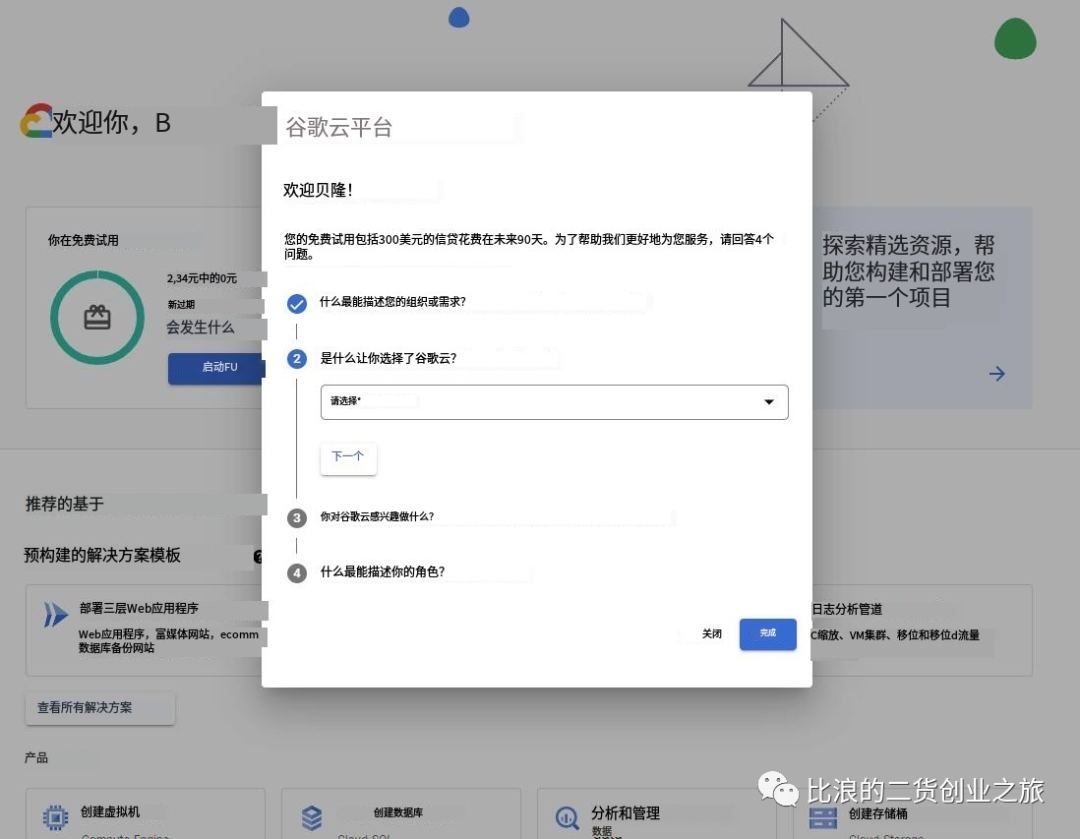Click the step 2 number circle
The height and width of the screenshot is (839, 1080).
pos(297,358)
